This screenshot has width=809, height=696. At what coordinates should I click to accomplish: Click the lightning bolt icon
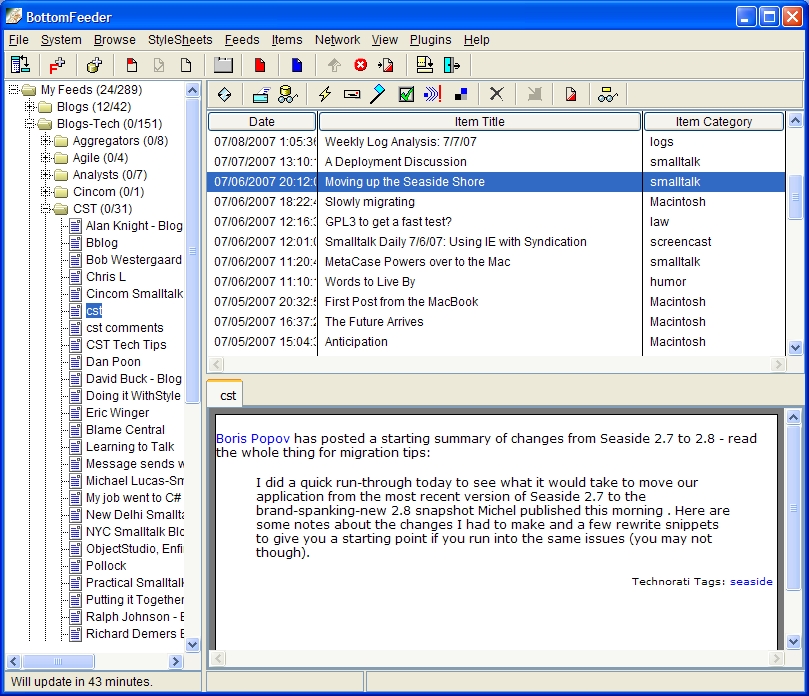click(x=325, y=94)
